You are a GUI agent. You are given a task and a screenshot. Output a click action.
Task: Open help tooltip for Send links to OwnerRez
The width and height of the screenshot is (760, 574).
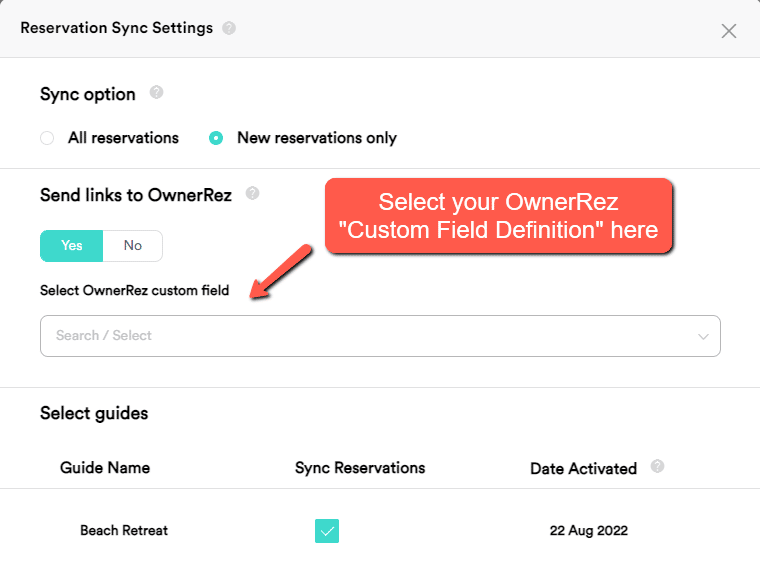[252, 194]
